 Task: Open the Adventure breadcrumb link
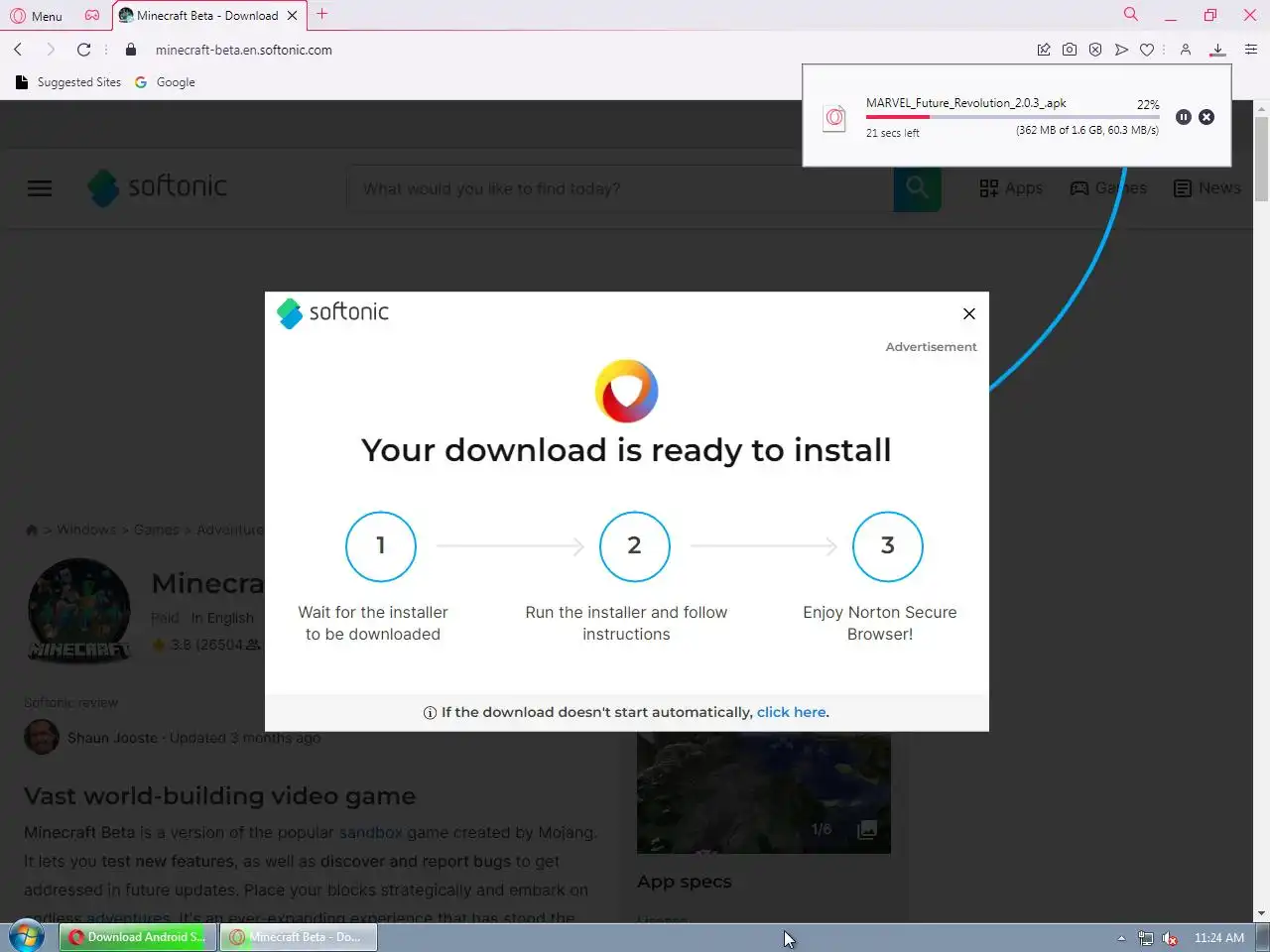tap(230, 530)
